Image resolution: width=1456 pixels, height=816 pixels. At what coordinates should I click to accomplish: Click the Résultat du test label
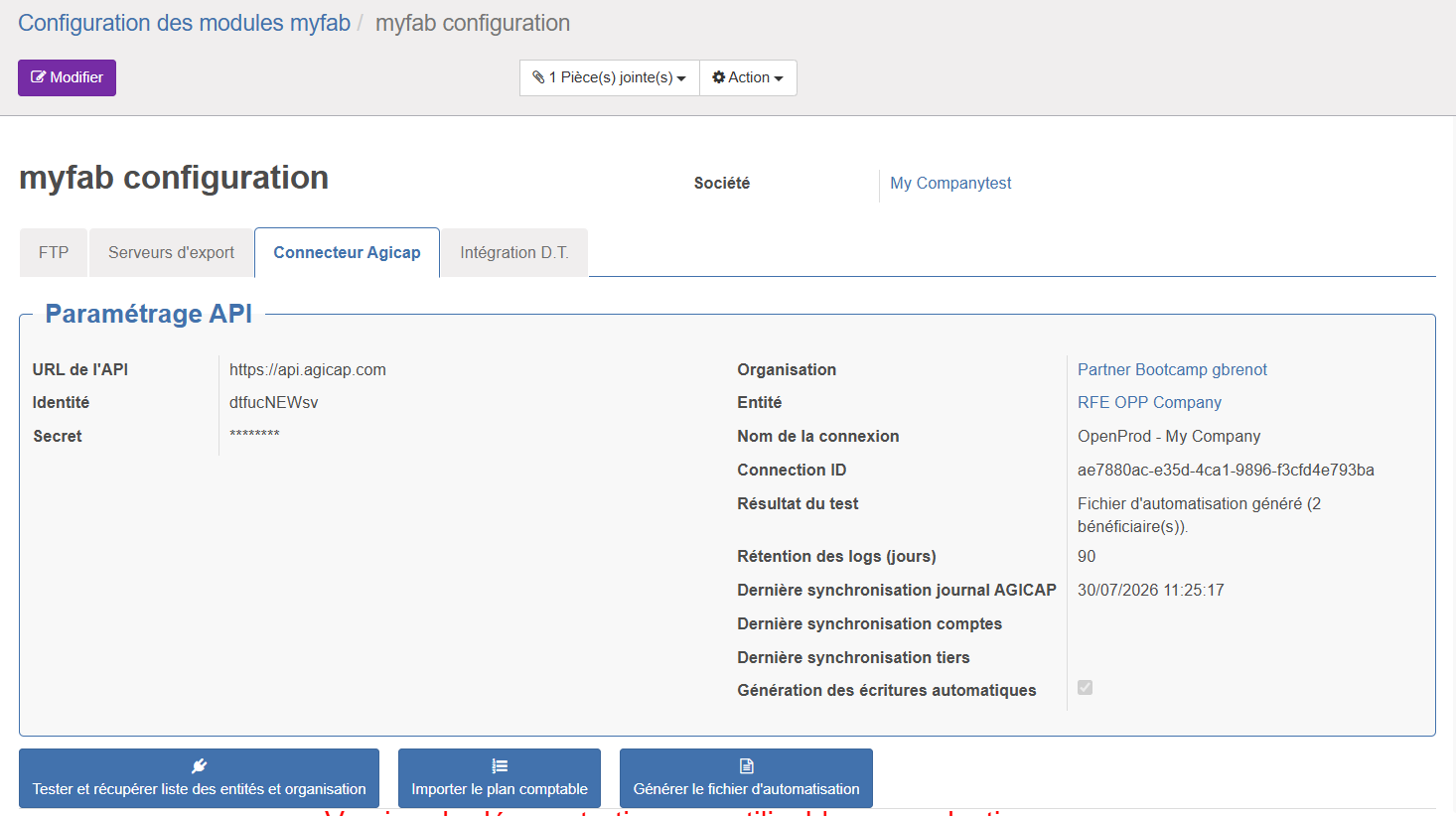(x=798, y=504)
